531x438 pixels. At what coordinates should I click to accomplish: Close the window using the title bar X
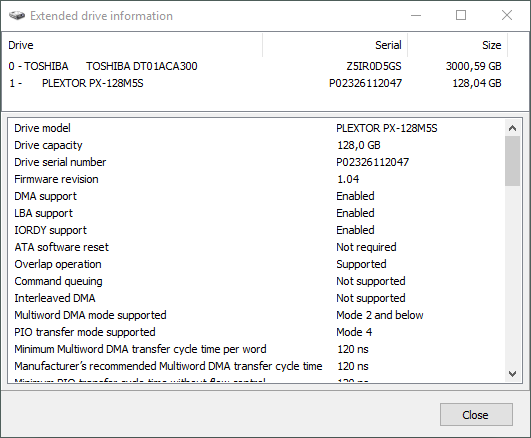[x=507, y=15]
